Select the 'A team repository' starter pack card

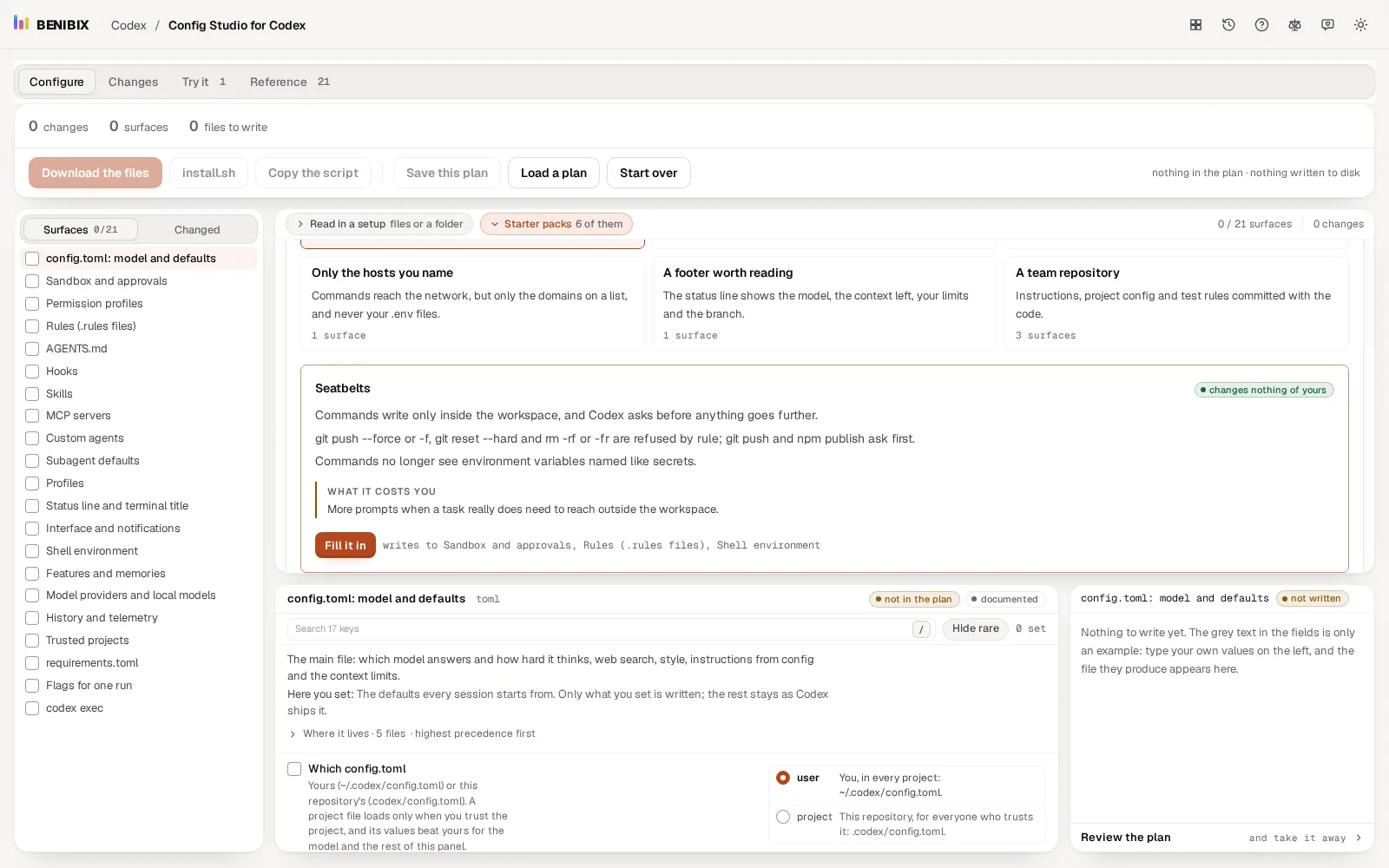(x=1176, y=303)
